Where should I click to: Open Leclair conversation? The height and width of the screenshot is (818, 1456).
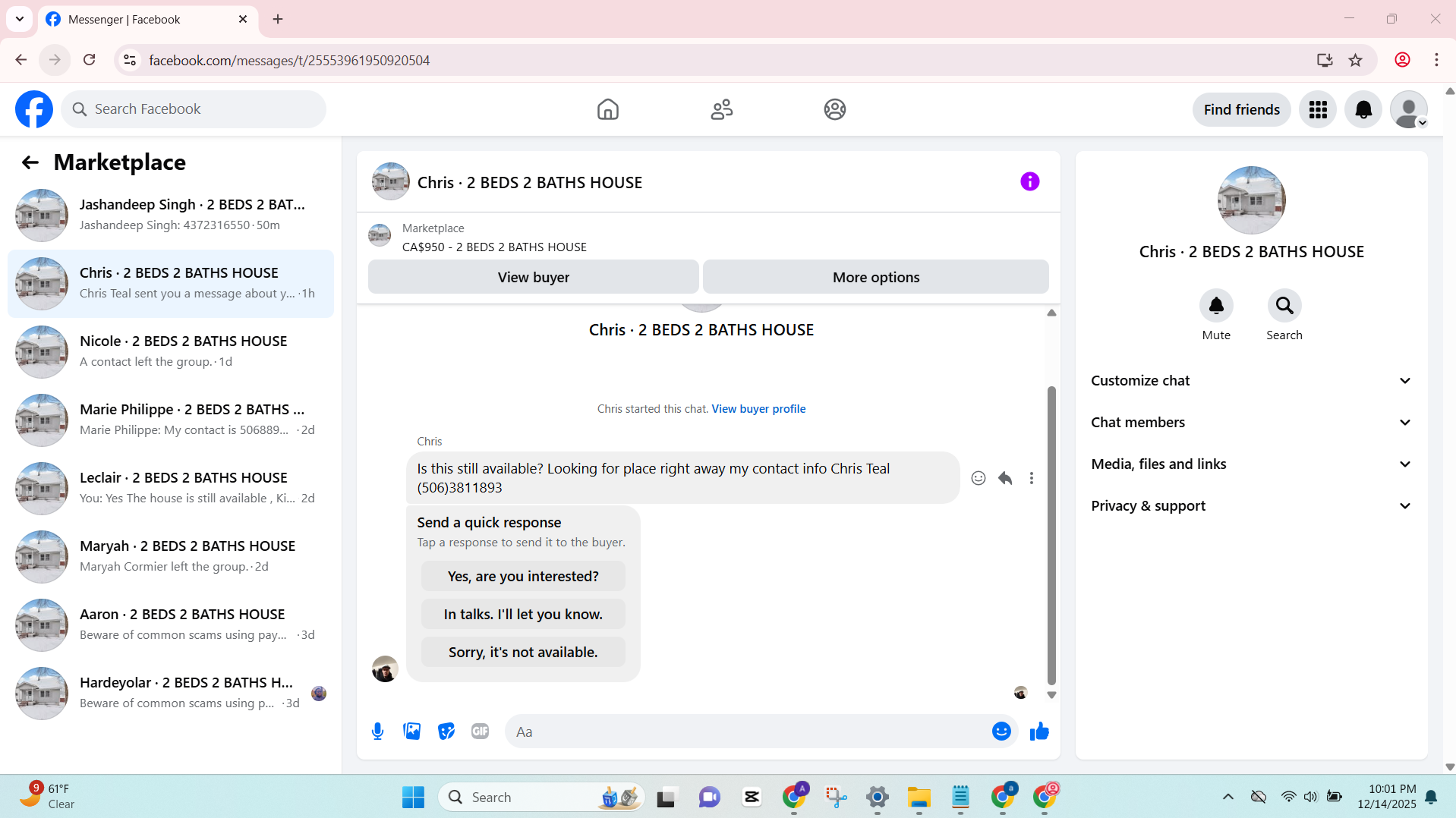[171, 489]
